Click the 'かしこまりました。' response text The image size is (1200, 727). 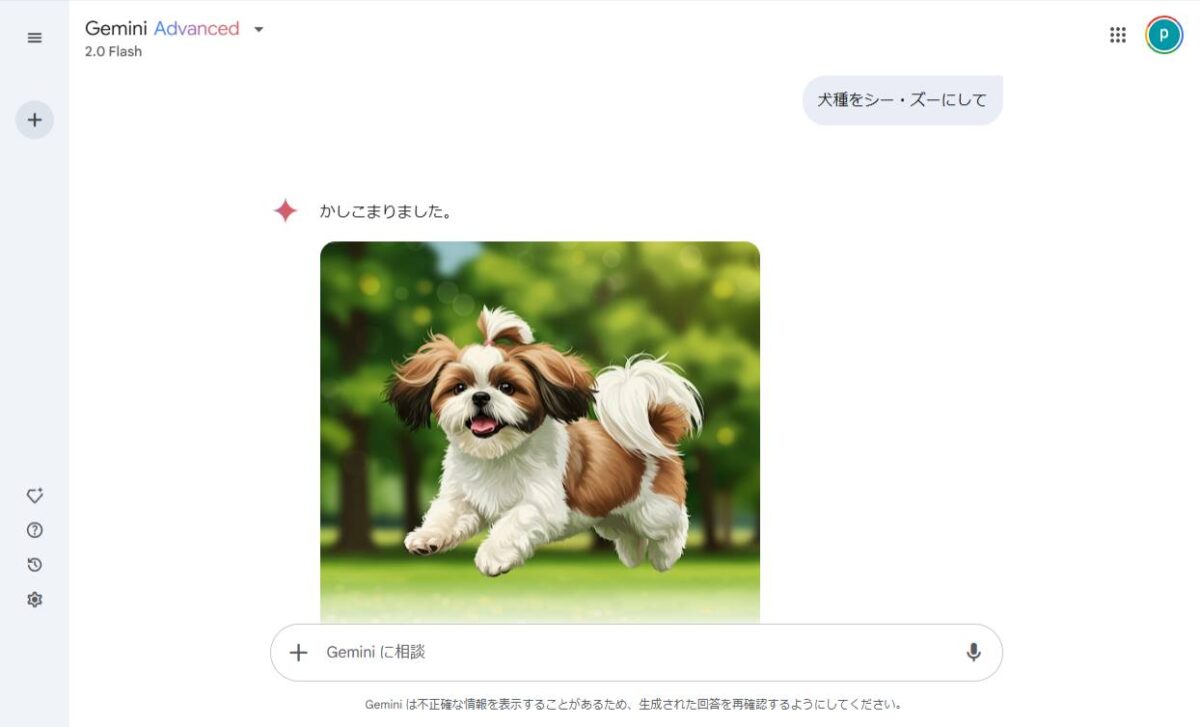(x=385, y=211)
